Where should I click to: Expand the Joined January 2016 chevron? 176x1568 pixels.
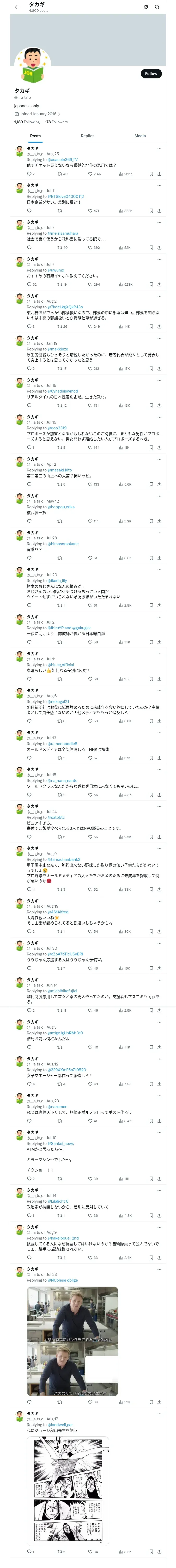59,114
